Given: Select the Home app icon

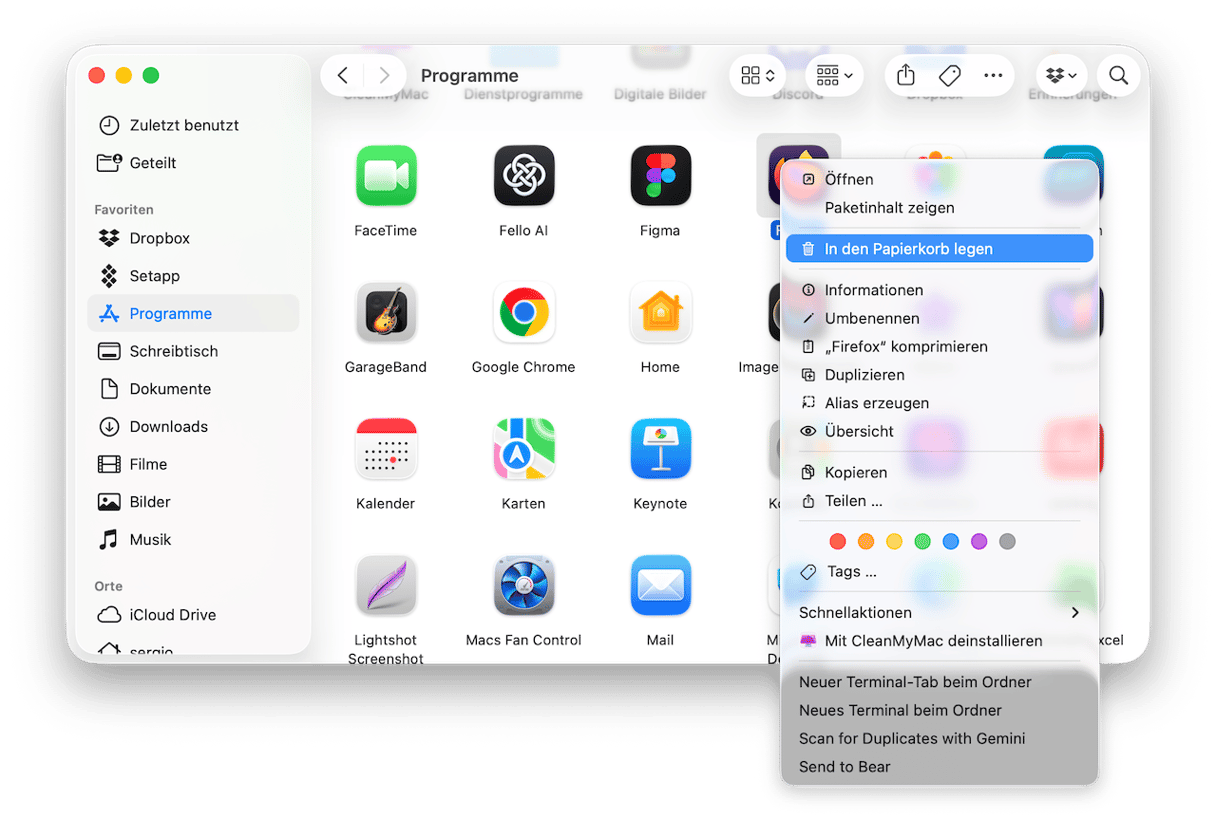Looking at the screenshot, I should [660, 313].
